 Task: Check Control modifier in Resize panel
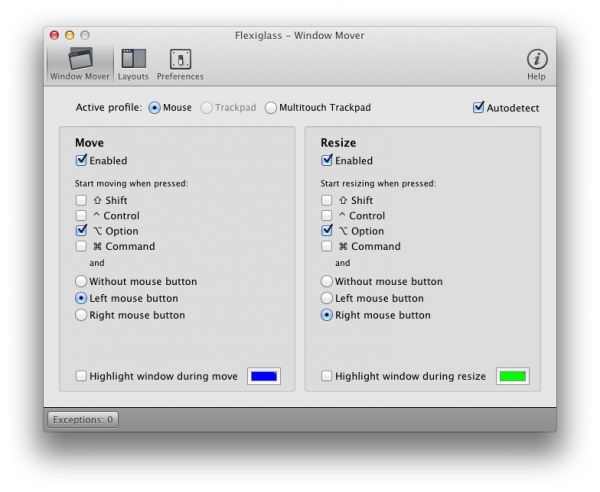tap(327, 215)
